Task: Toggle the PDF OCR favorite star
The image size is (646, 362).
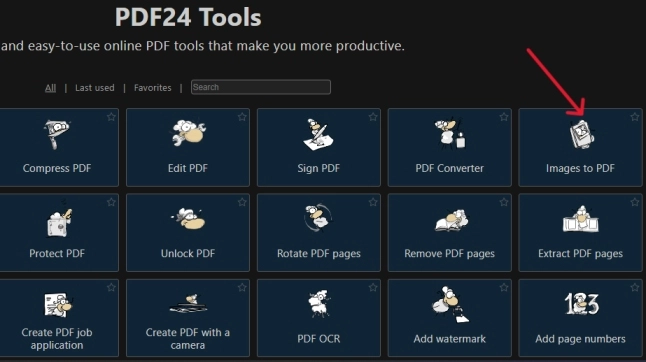Action: 373,287
